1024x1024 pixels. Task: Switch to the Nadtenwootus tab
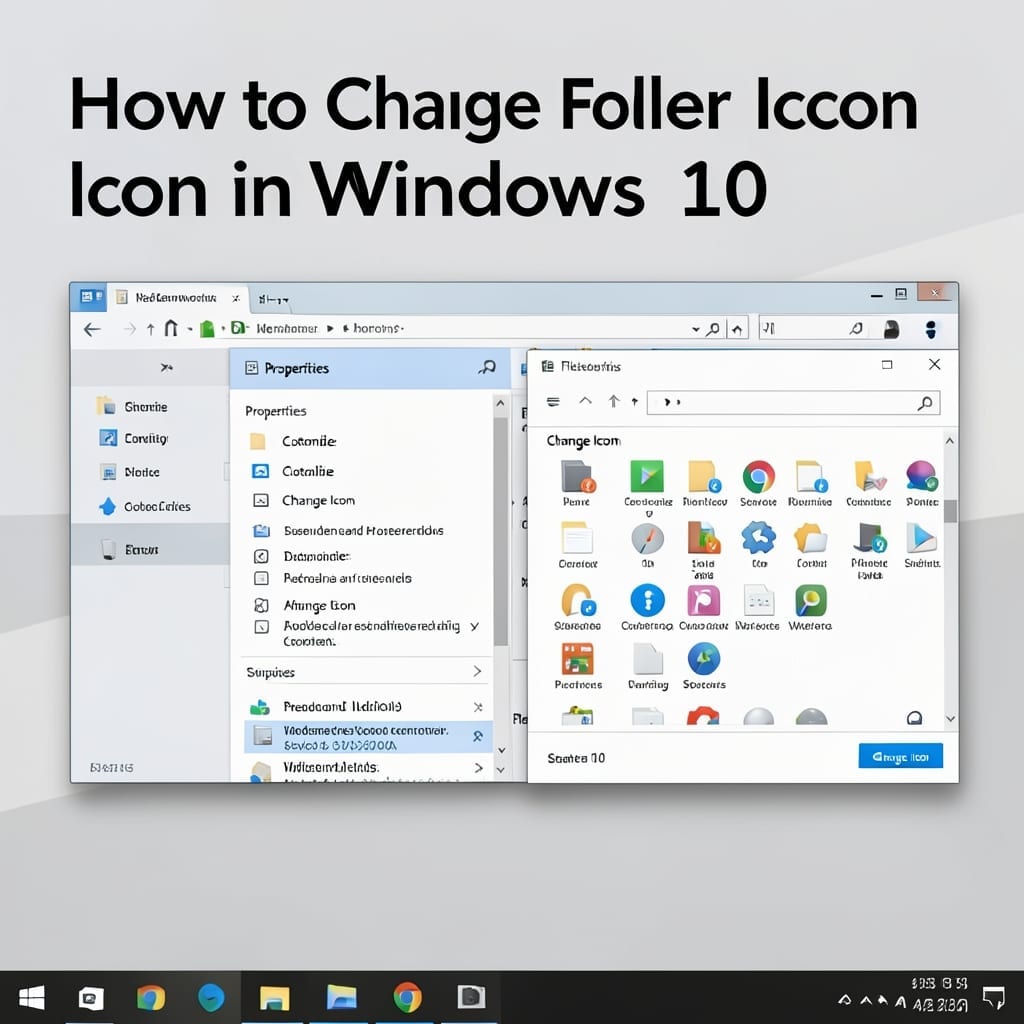point(176,298)
